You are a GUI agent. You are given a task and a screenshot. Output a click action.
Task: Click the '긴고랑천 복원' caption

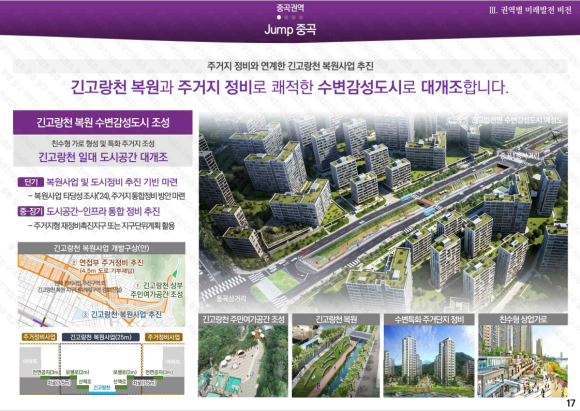coord(336,319)
